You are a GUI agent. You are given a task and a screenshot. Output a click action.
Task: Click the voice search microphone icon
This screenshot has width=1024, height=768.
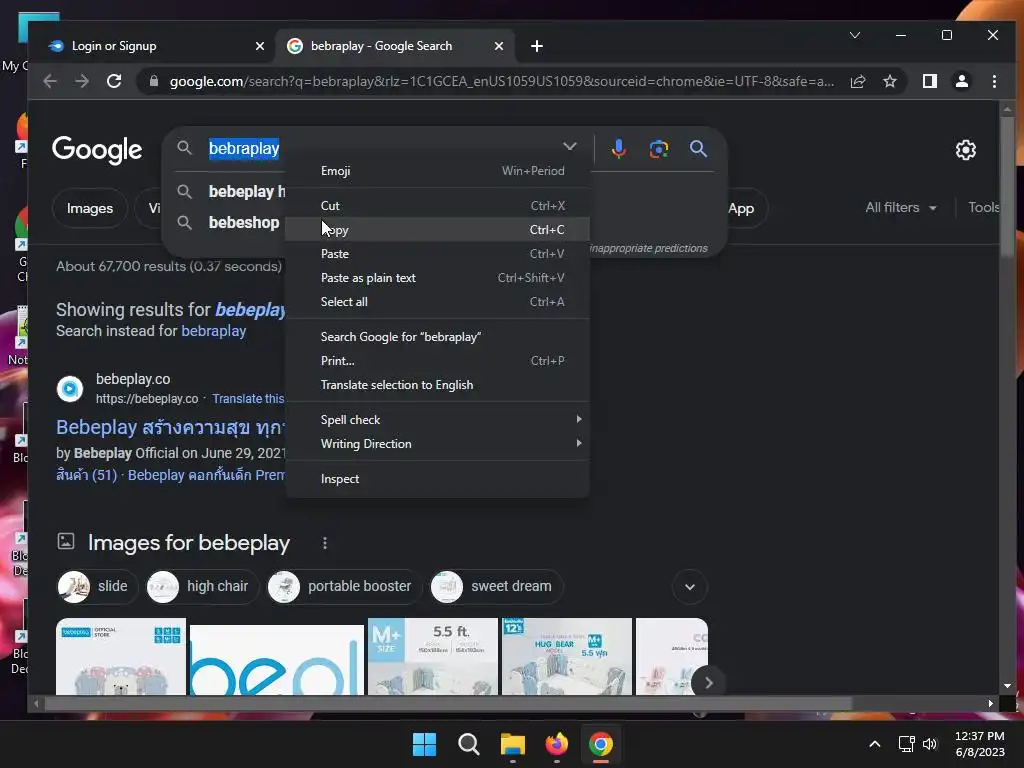[618, 149]
